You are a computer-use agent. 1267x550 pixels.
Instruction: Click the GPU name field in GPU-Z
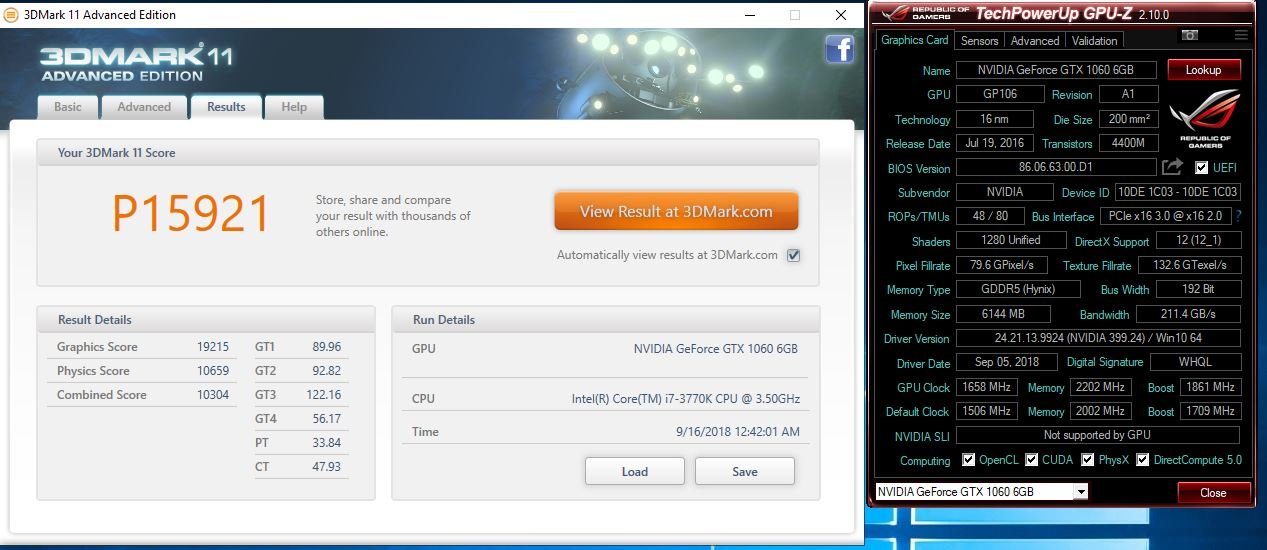coord(1056,70)
